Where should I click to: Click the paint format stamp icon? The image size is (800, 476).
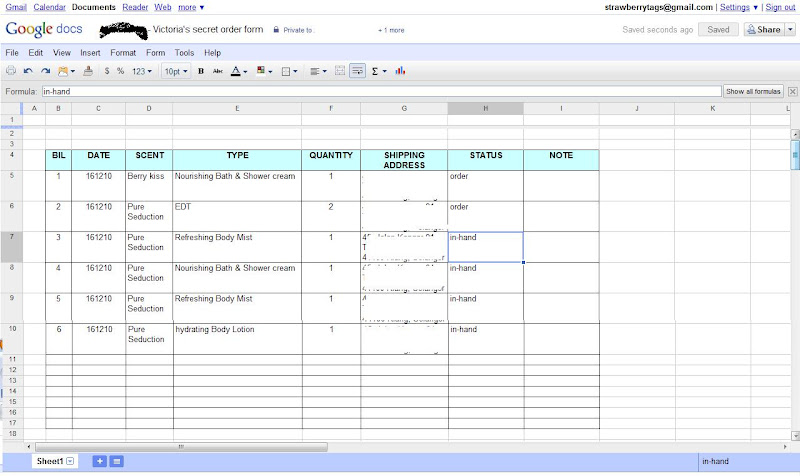pos(88,71)
